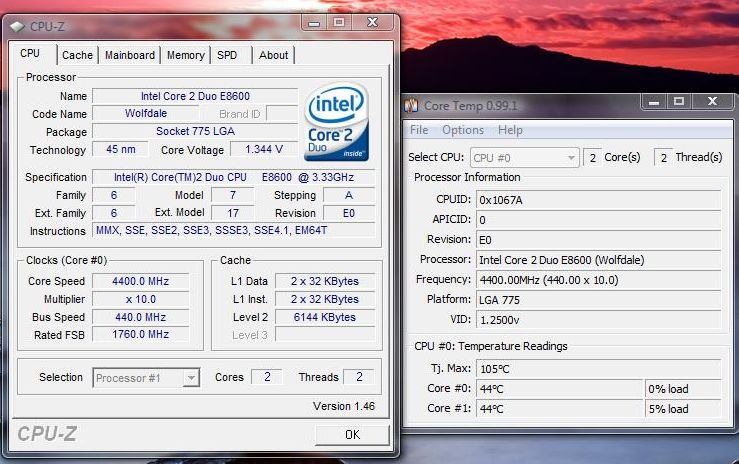This screenshot has width=739, height=464.
Task: Click the VID field '1.2500v'
Action: (599, 320)
